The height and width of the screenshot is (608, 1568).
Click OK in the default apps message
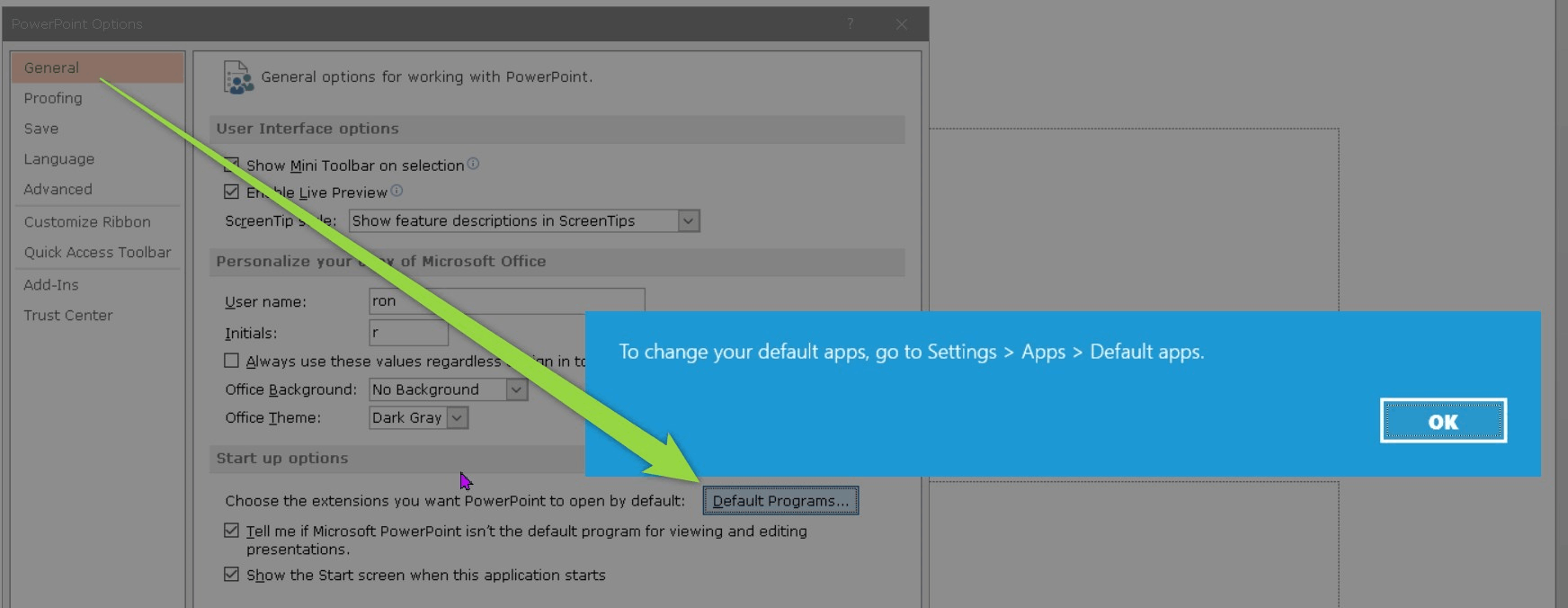(x=1443, y=421)
